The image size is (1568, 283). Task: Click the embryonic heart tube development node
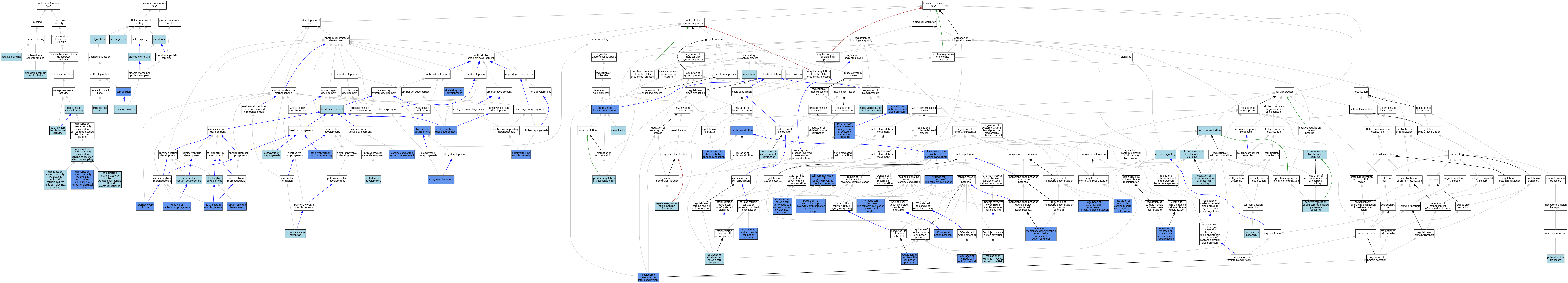click(x=446, y=130)
